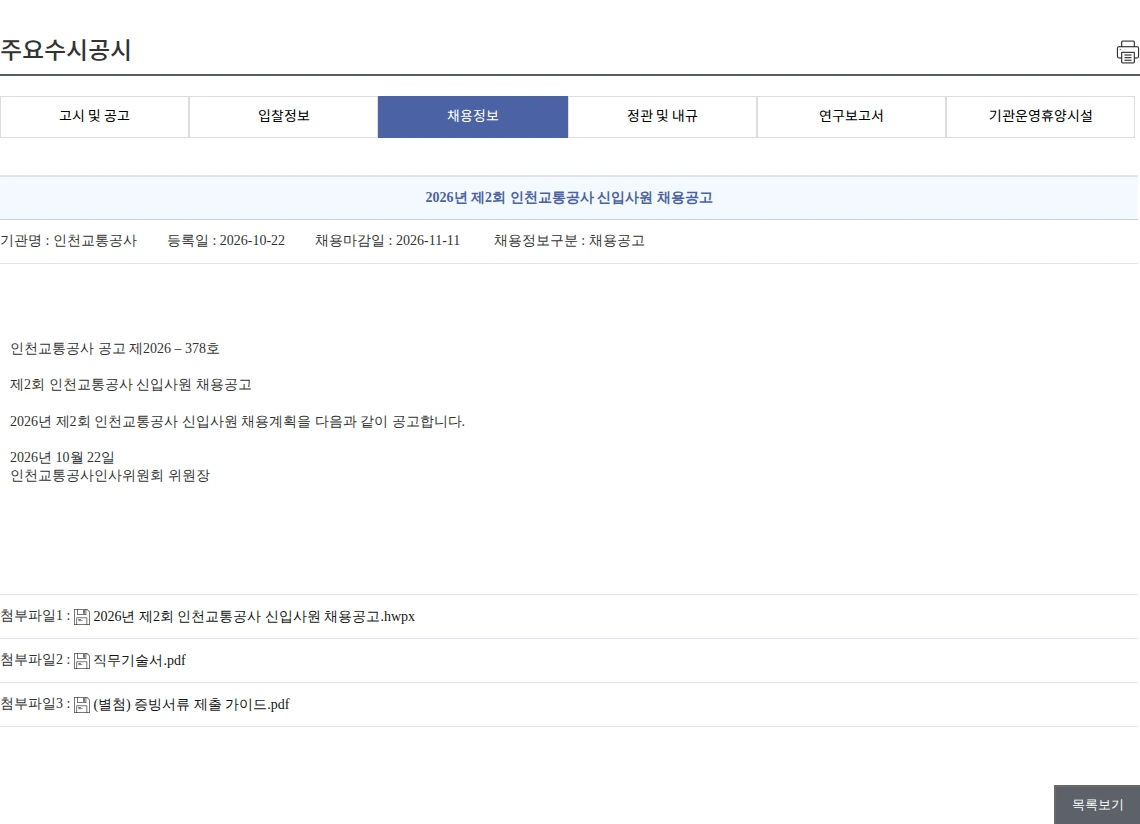Click the 기관명 : 인천교통공사 text

click(68, 241)
